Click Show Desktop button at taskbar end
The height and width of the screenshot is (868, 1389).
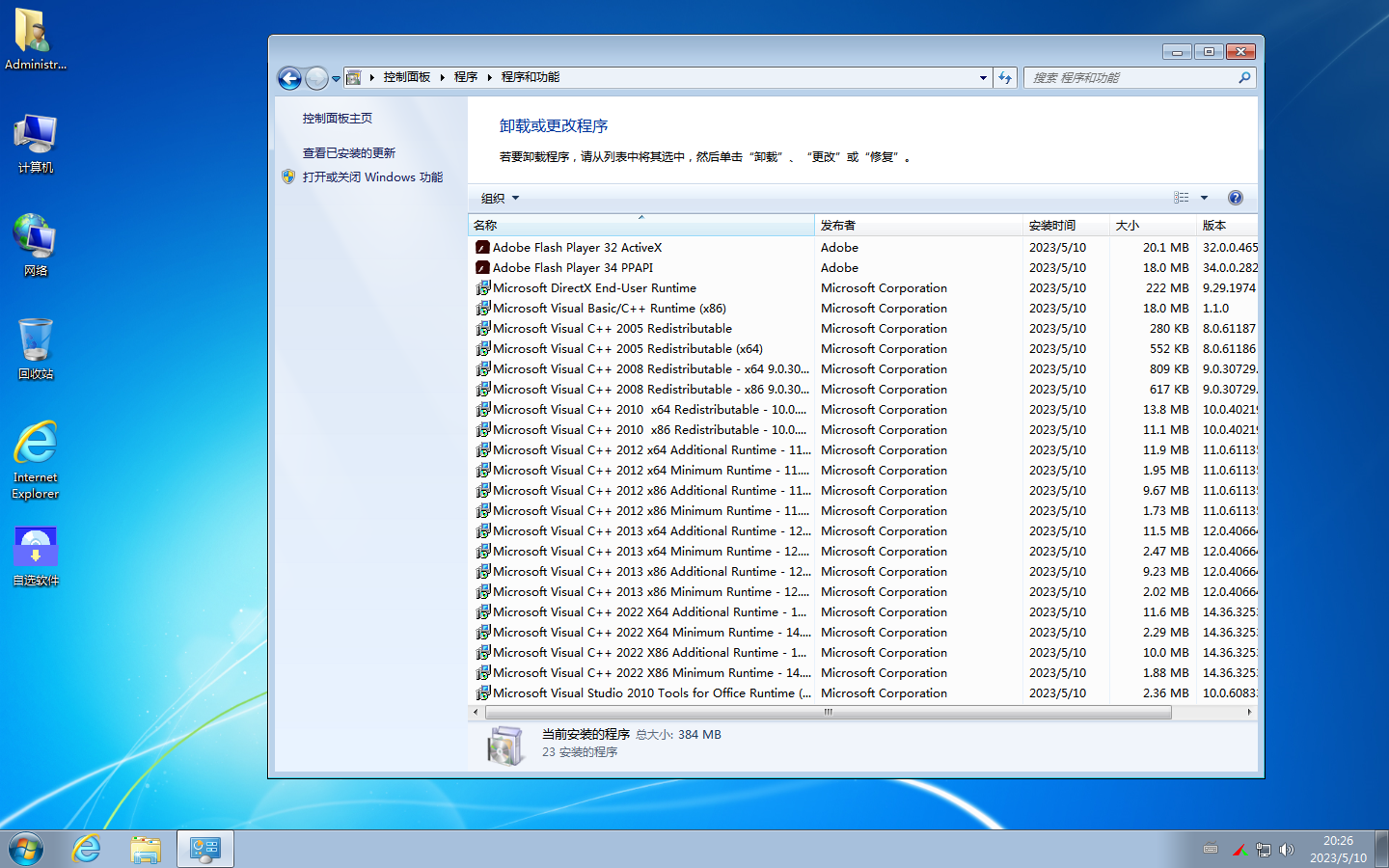[1382, 850]
